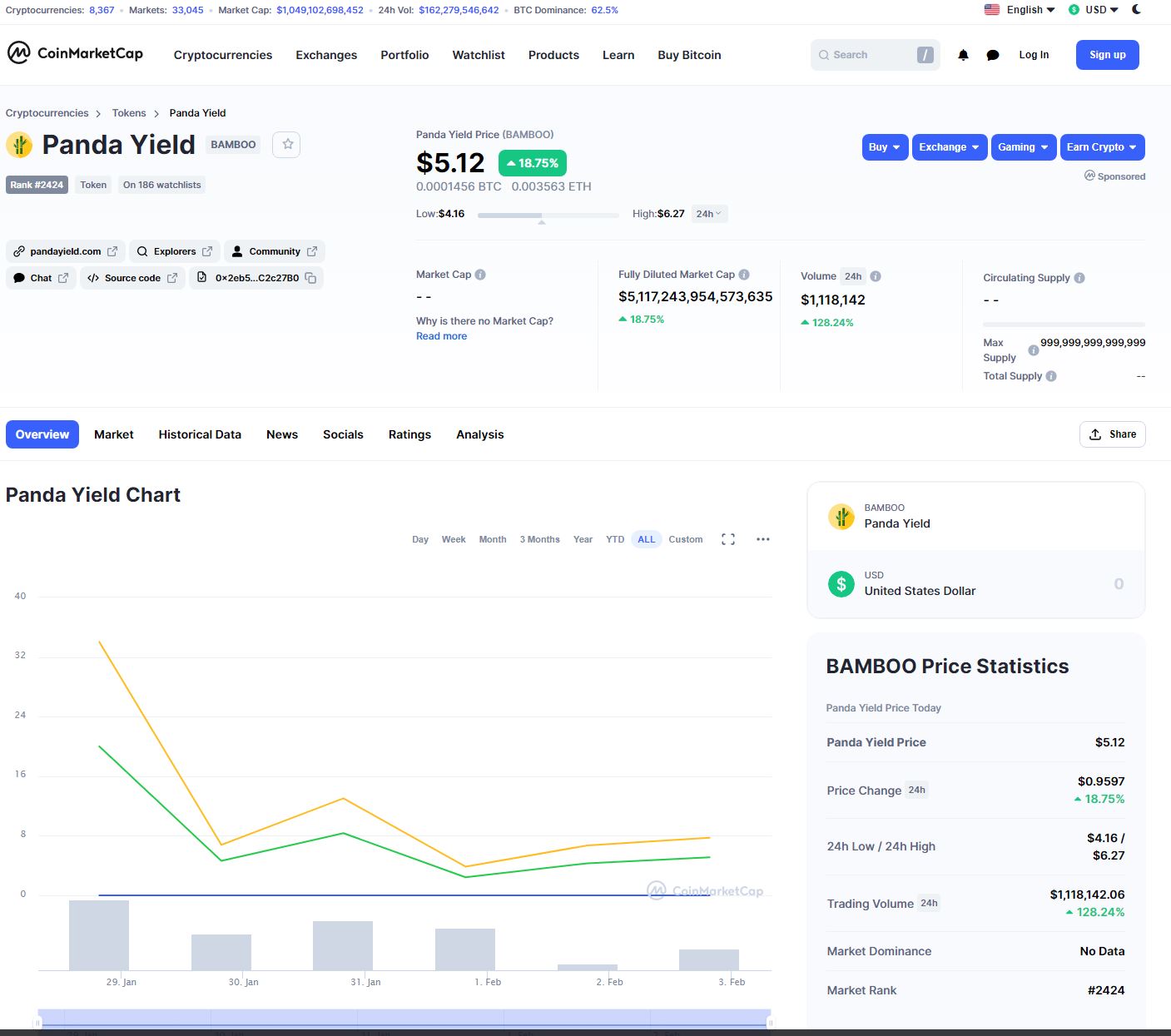1171x1036 pixels.
Task: Open chart more options ellipsis
Action: [x=763, y=539]
